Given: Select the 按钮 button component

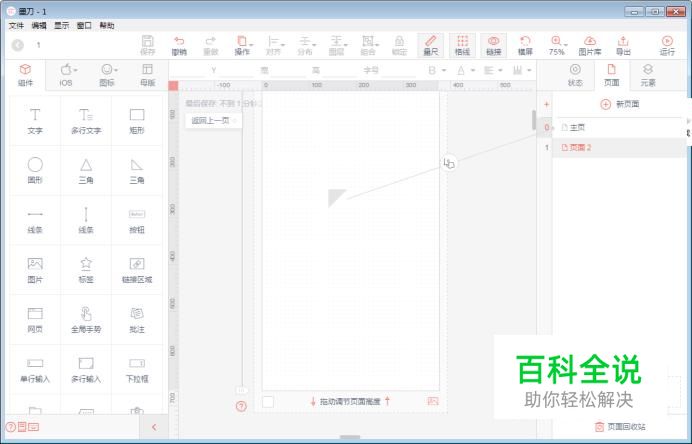Looking at the screenshot, I should point(137,220).
